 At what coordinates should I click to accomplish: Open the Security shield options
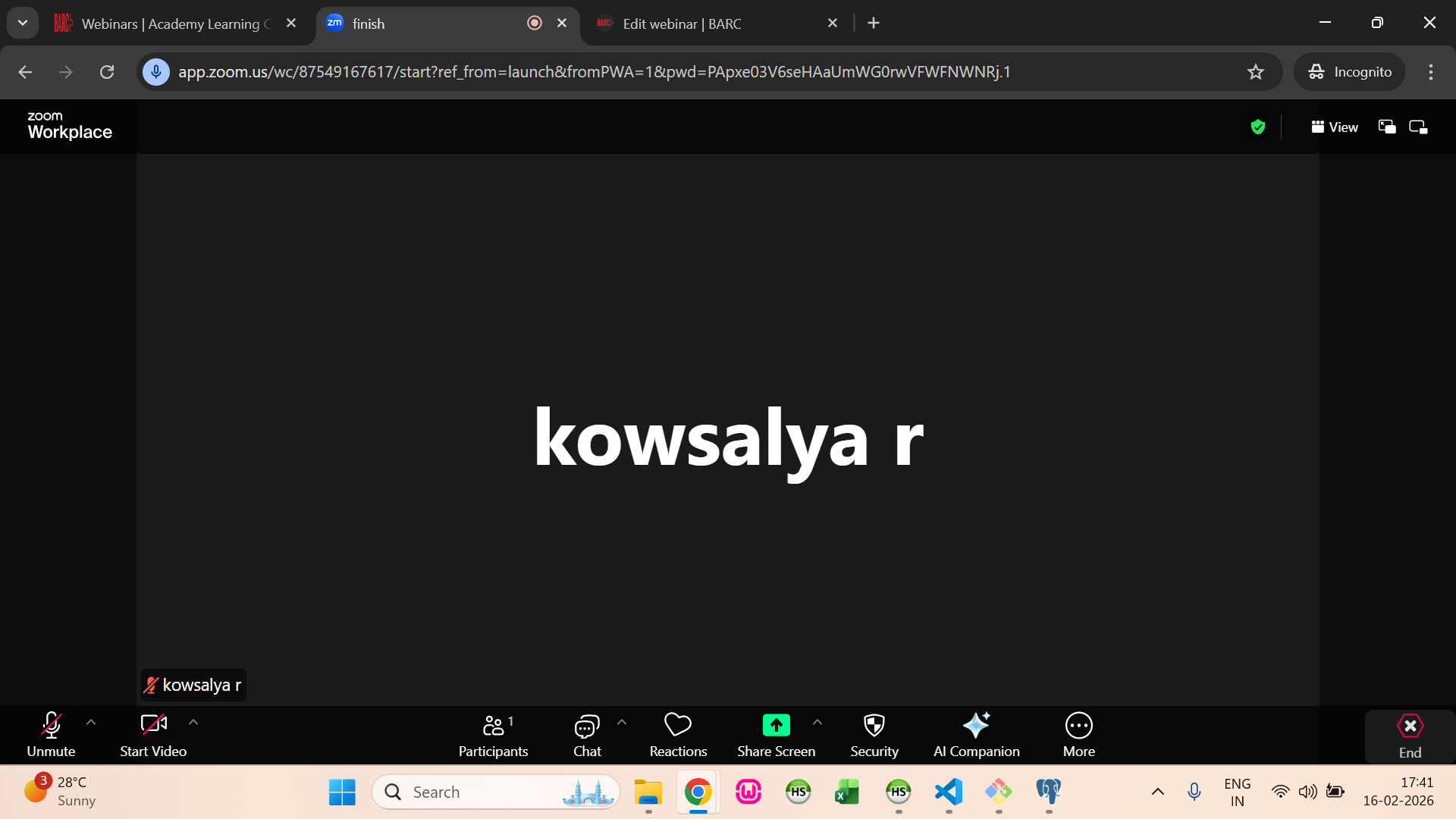click(x=874, y=735)
